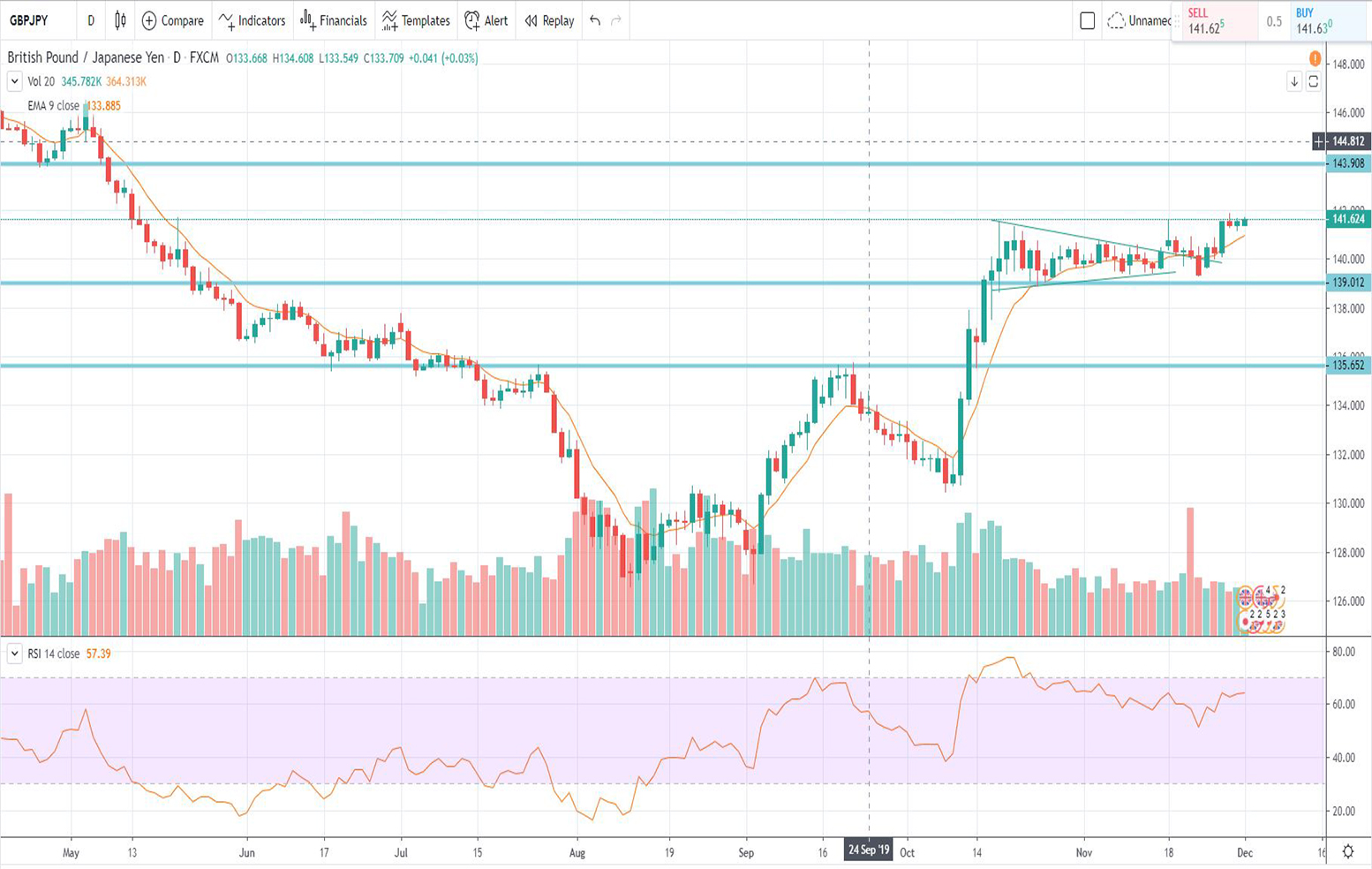Image resolution: width=1372 pixels, height=869 pixels.
Task: Create a new Alert
Action: pyautogui.click(x=486, y=20)
